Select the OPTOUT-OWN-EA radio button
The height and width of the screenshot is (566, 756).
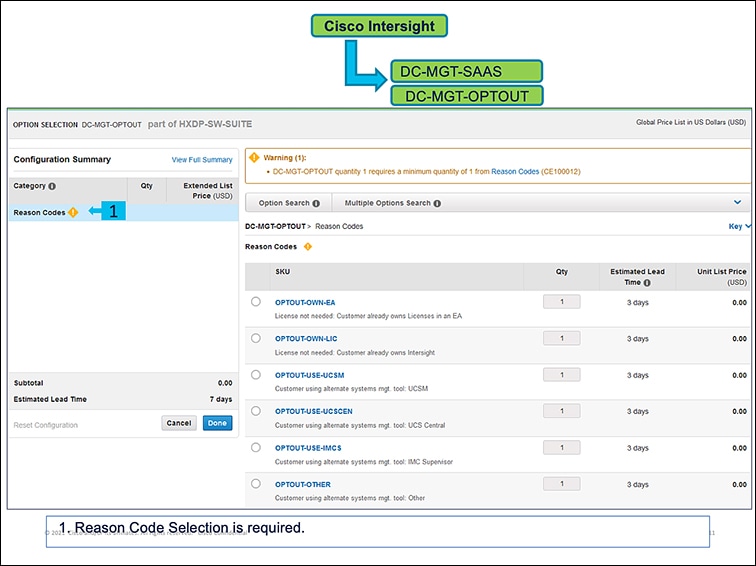pos(256,302)
